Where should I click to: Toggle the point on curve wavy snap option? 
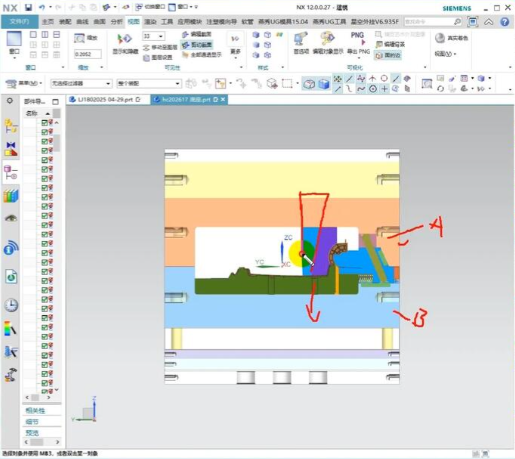[361, 89]
